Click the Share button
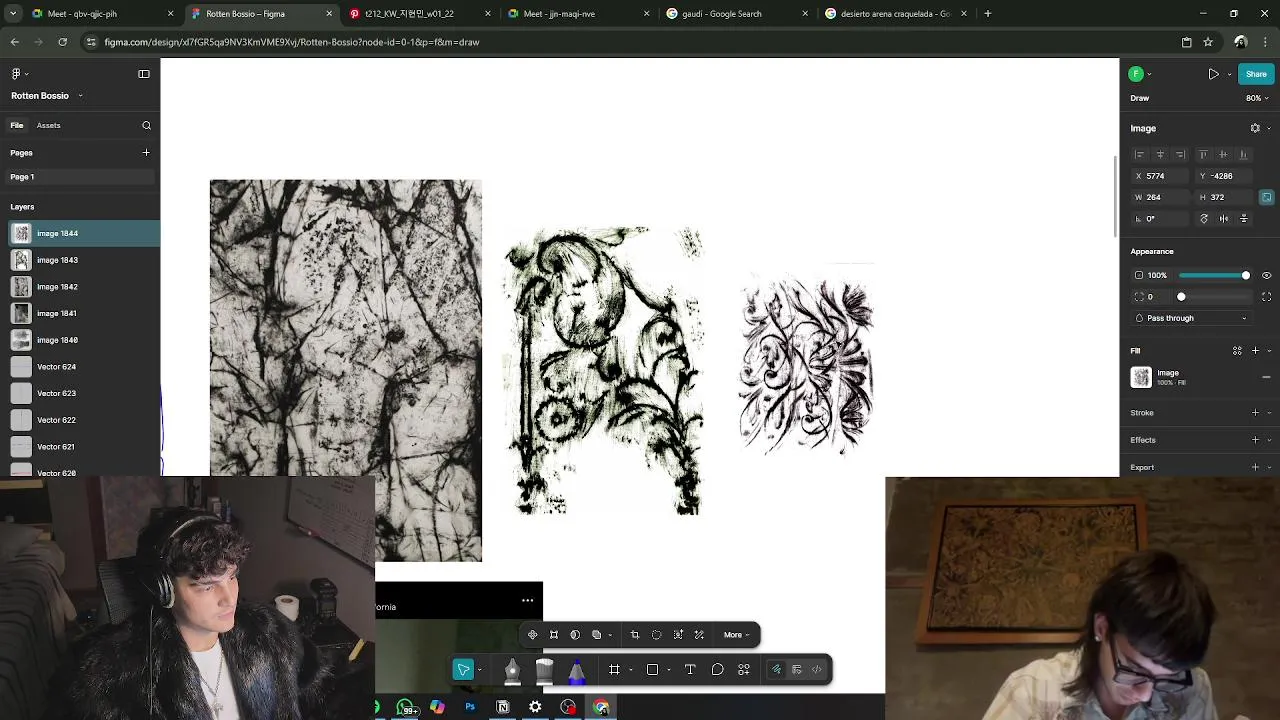The height and width of the screenshot is (720, 1280). 1256,74
